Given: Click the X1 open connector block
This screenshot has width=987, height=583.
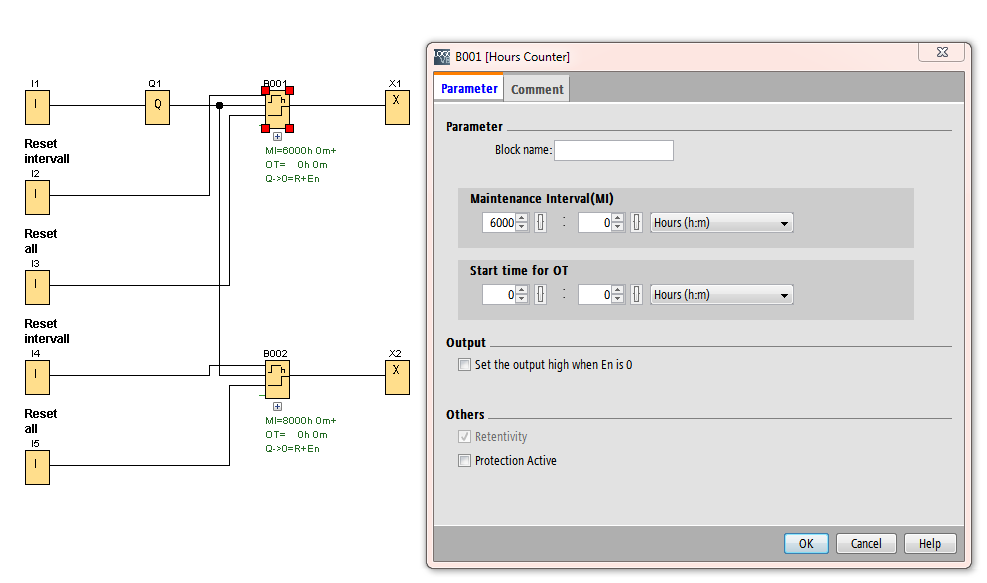Looking at the screenshot, I should (397, 106).
